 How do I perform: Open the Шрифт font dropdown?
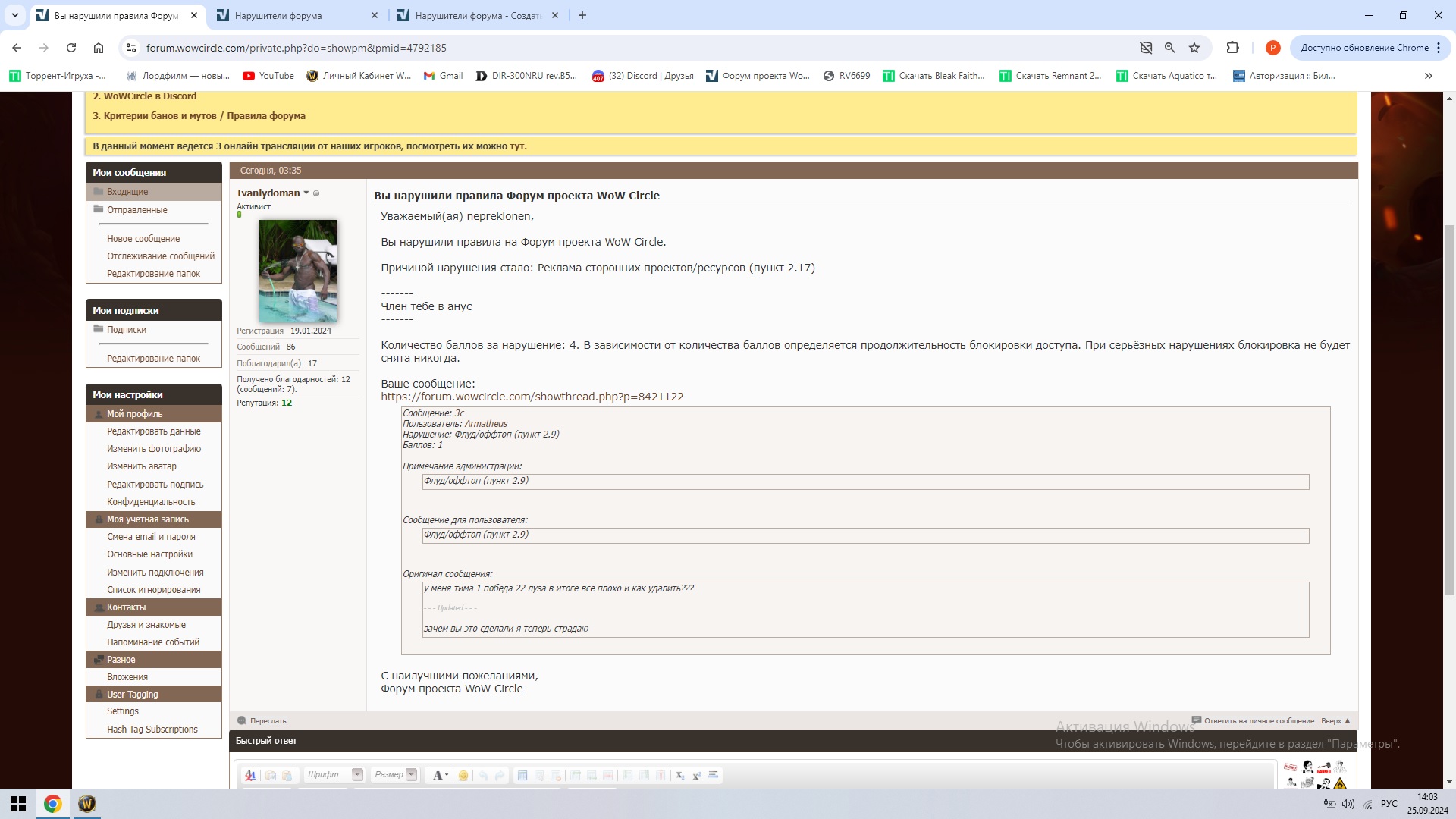[x=357, y=775]
